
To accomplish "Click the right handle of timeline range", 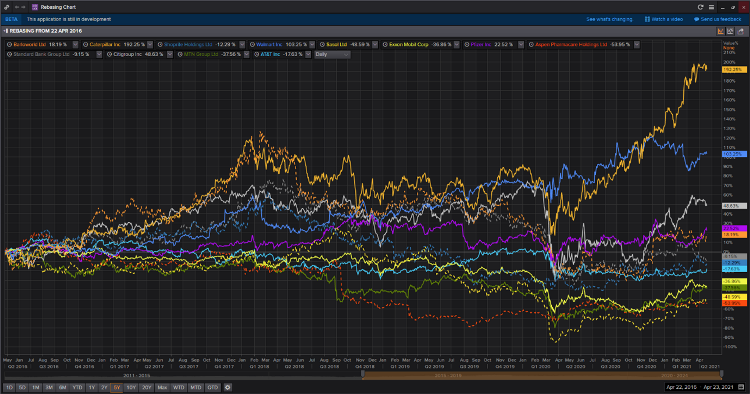I will 721,374.
